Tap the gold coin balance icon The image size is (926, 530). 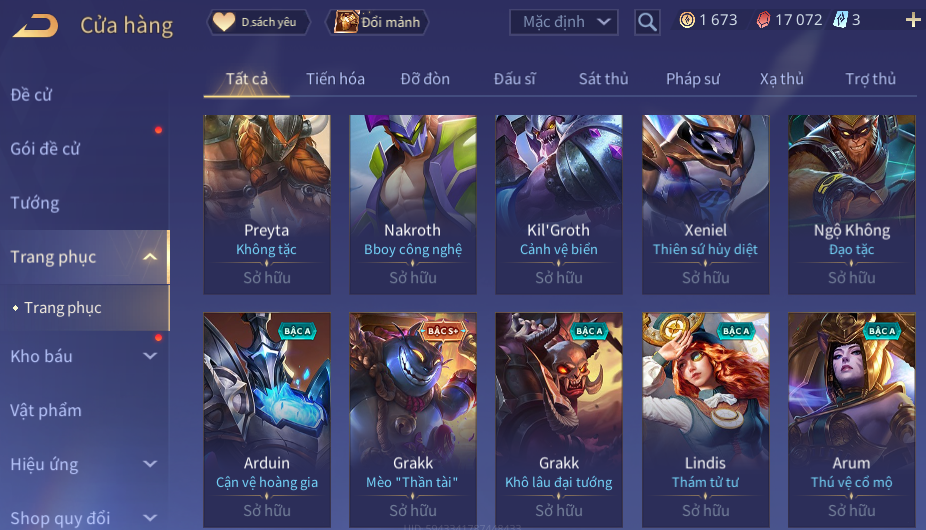point(687,21)
